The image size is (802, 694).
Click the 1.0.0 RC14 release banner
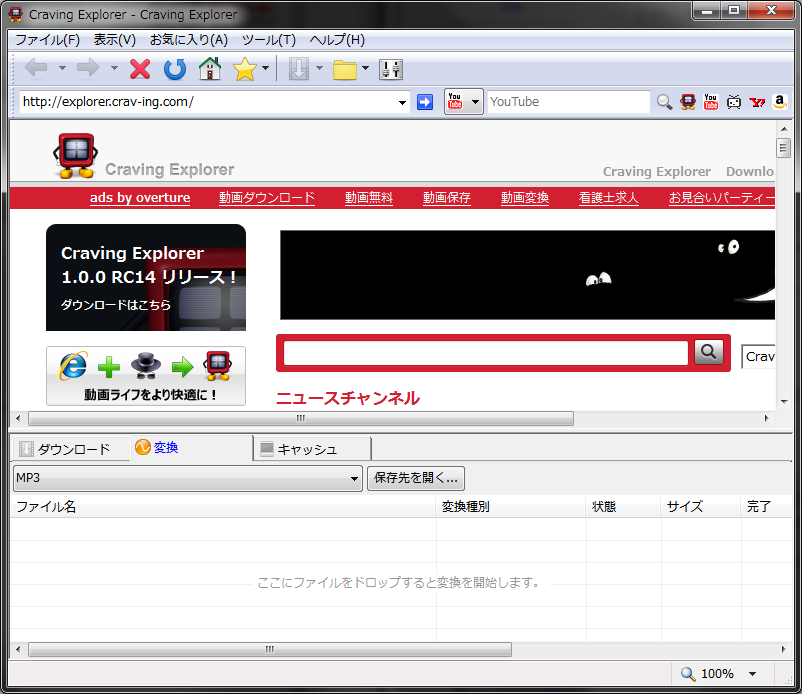[x=146, y=278]
